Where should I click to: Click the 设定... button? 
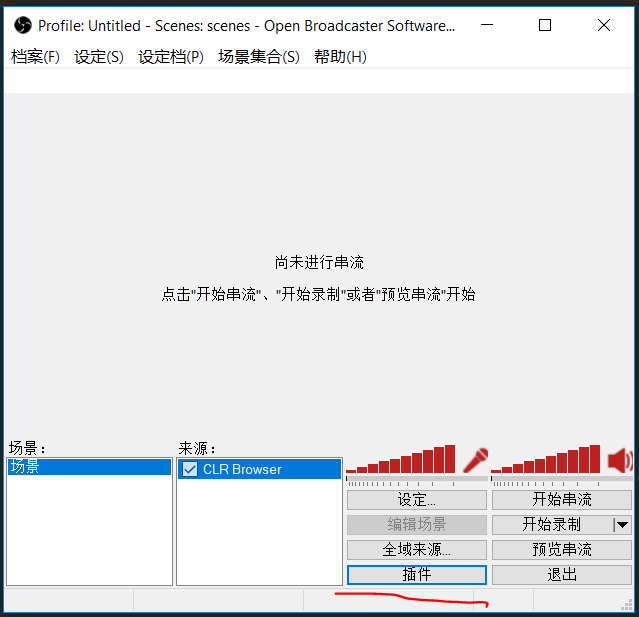point(417,500)
